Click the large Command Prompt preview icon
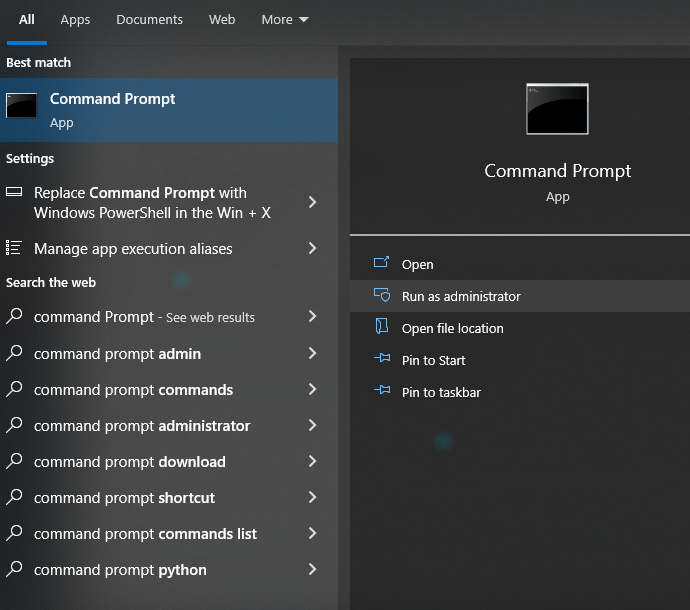The height and width of the screenshot is (610, 690). pos(557,109)
